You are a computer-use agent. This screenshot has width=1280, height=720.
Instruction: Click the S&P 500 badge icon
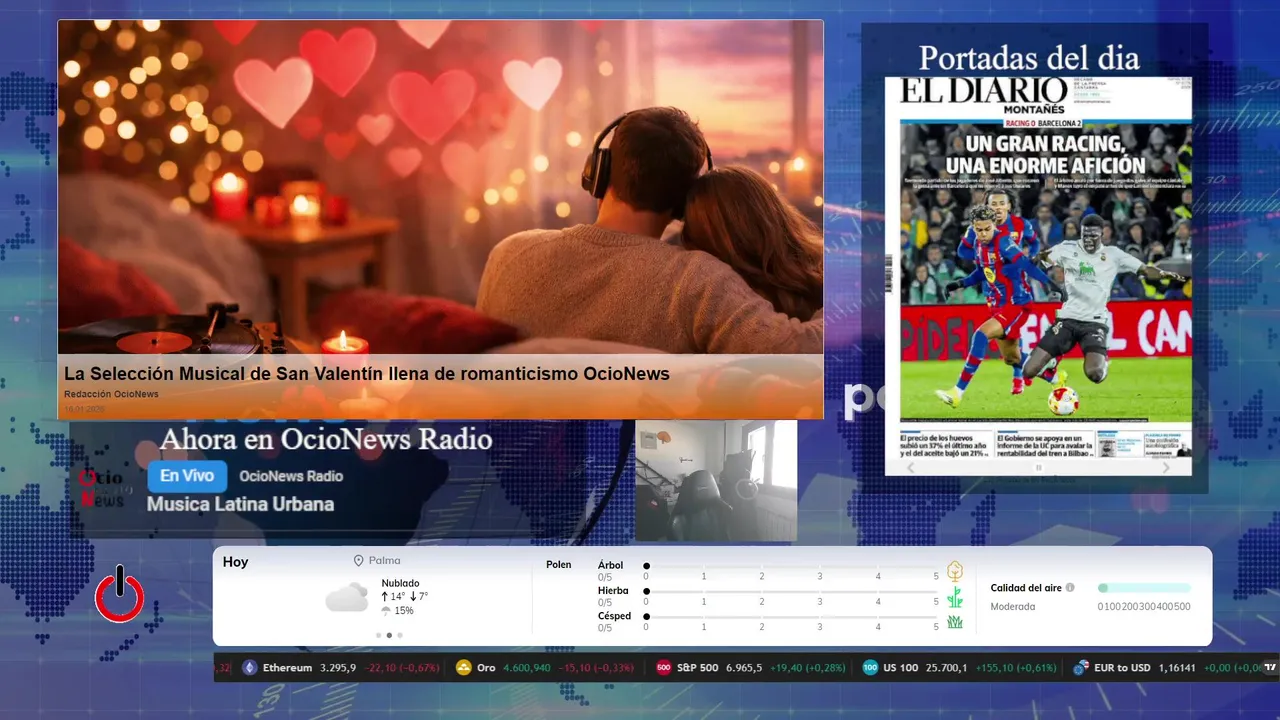[x=664, y=668]
